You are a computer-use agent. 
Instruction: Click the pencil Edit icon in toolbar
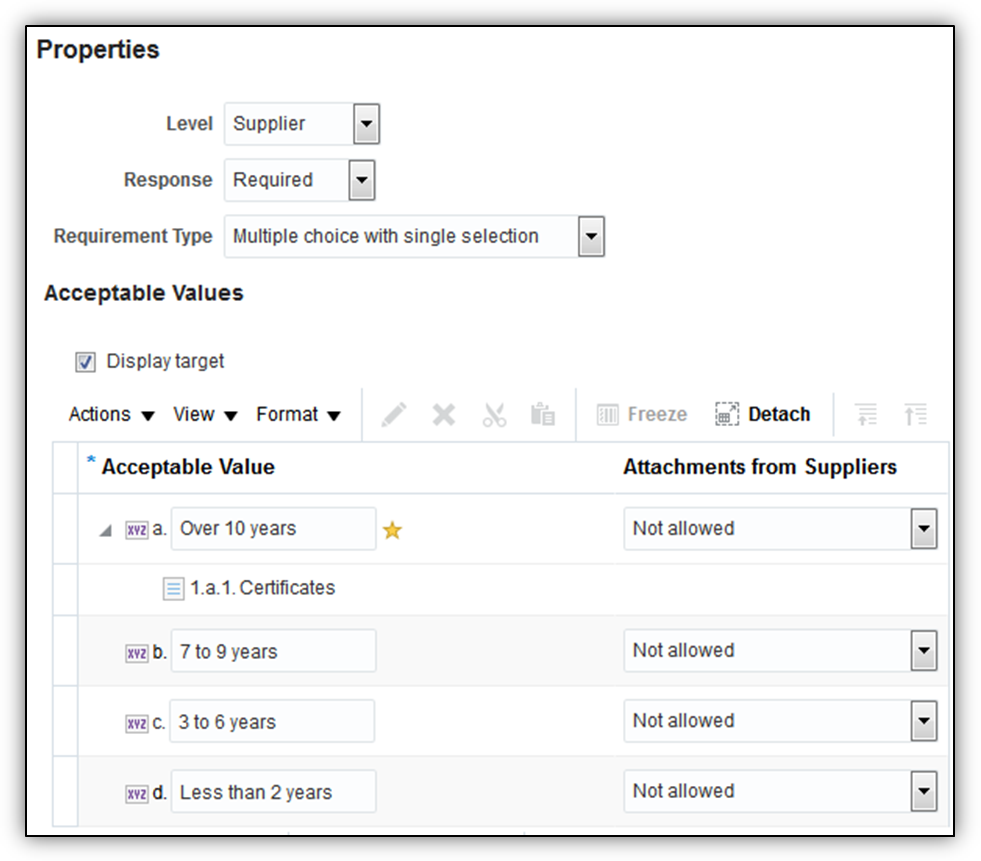394,415
